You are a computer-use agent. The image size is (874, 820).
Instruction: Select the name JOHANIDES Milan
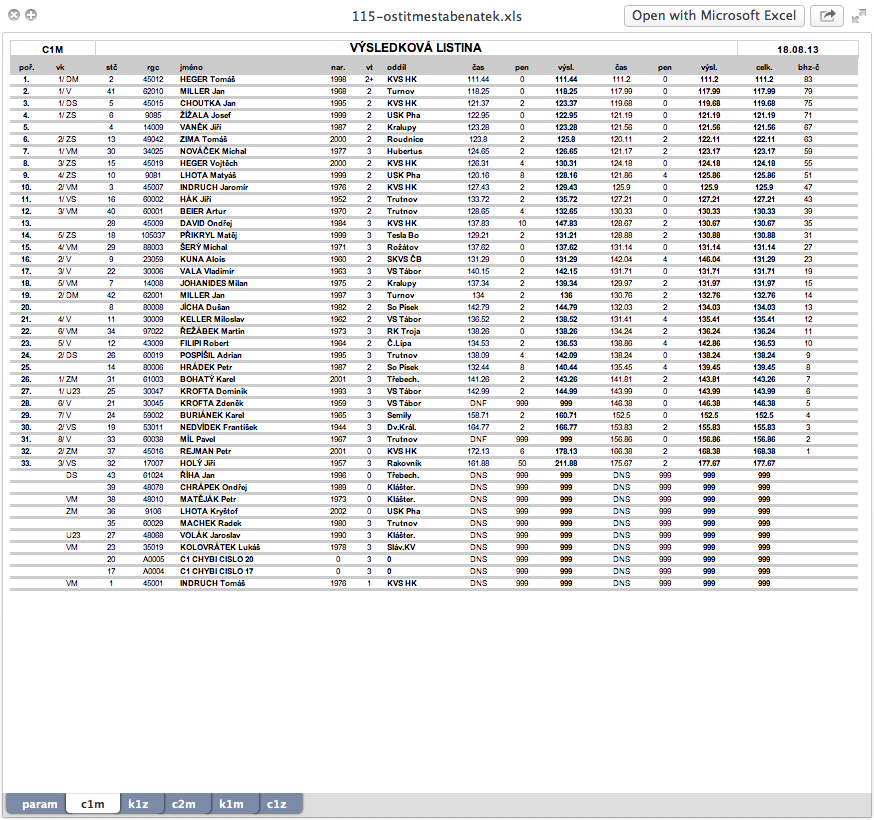pos(213,283)
